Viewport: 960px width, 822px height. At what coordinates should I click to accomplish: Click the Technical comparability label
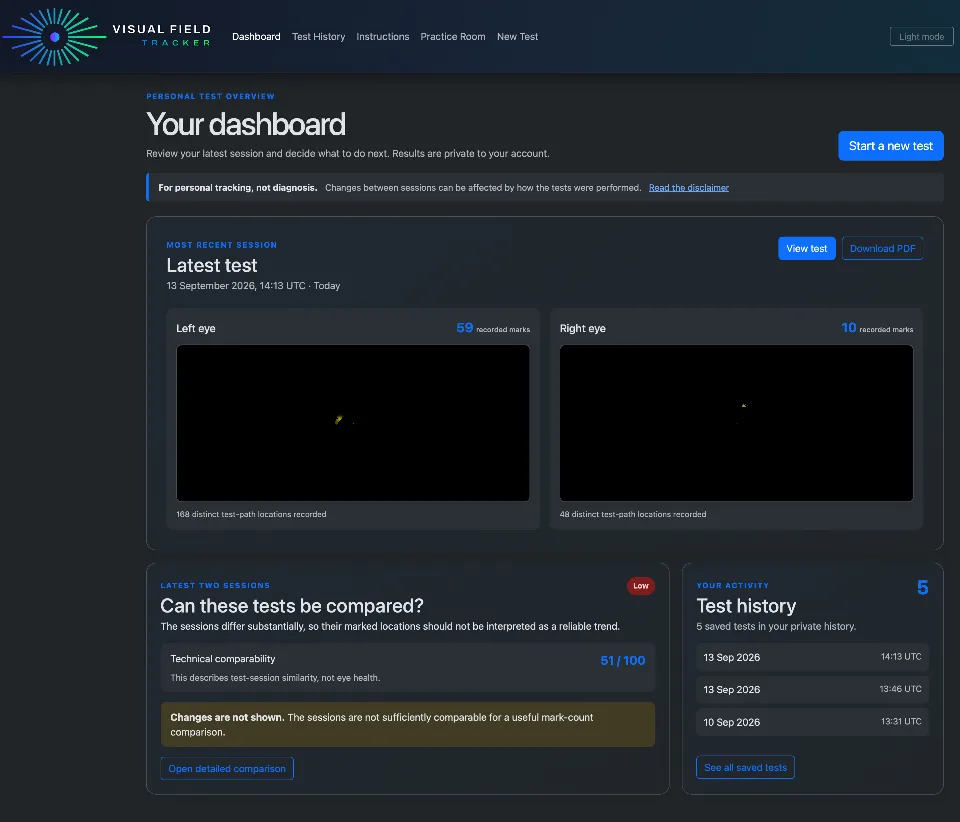223,659
